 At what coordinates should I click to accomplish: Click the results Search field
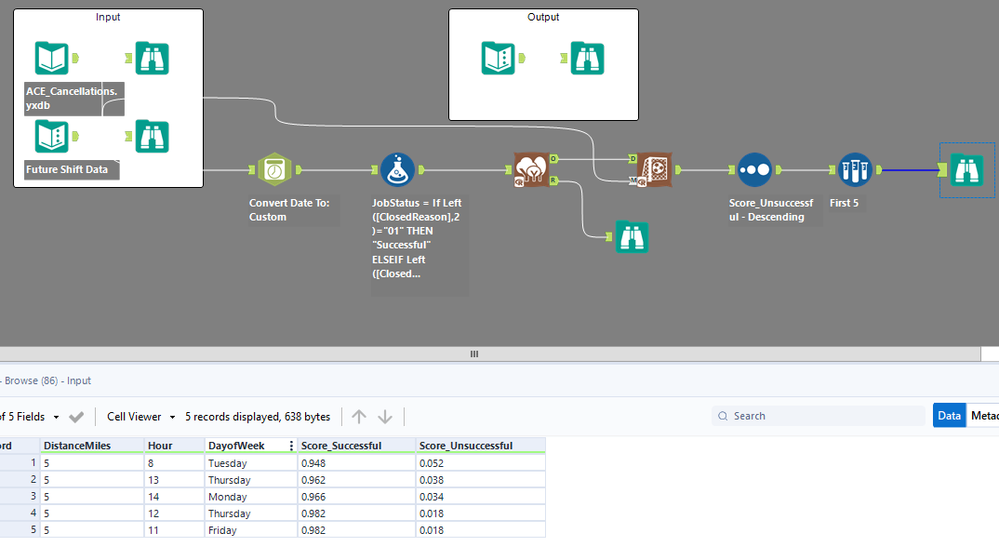point(819,416)
